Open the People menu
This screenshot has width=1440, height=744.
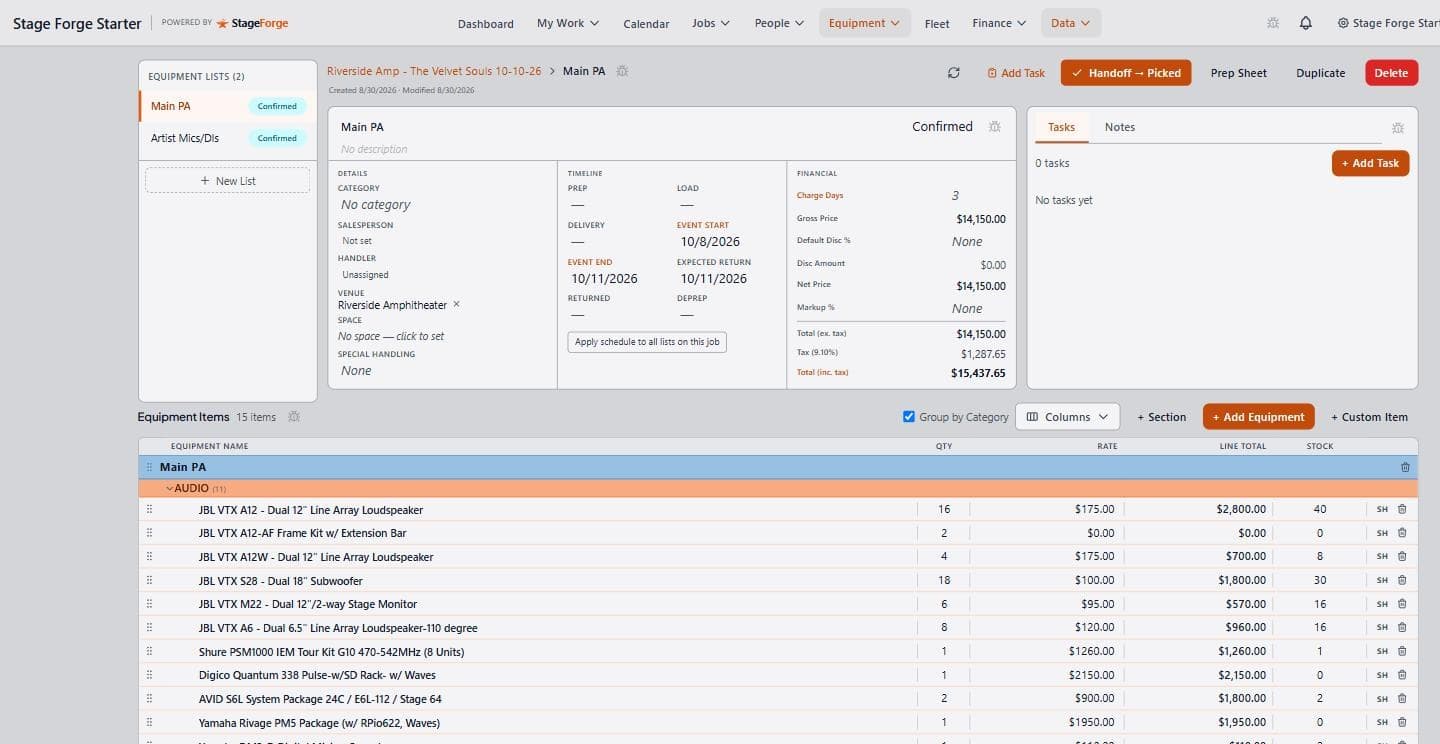coord(779,23)
